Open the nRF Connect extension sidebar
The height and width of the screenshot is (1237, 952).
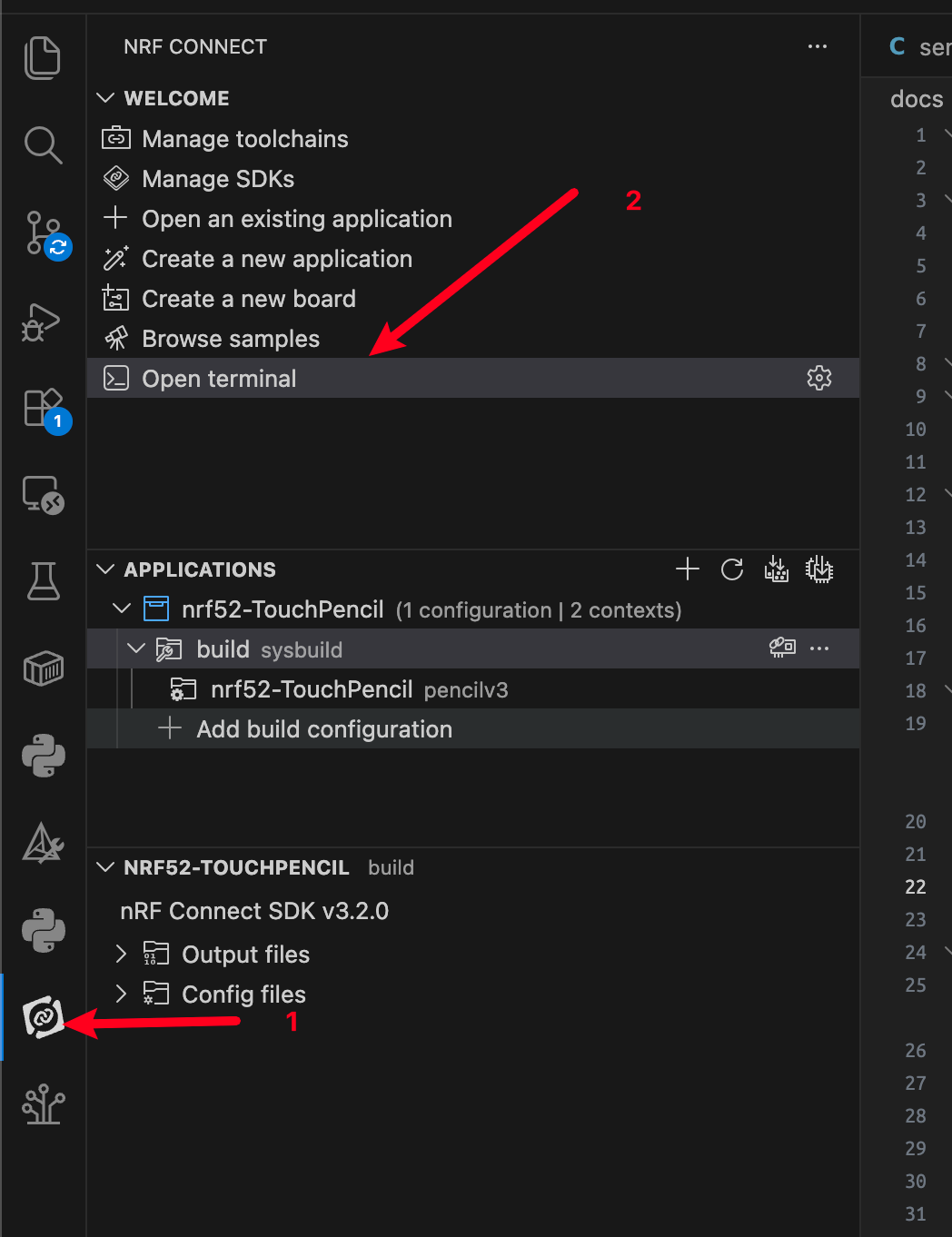[x=43, y=1017]
